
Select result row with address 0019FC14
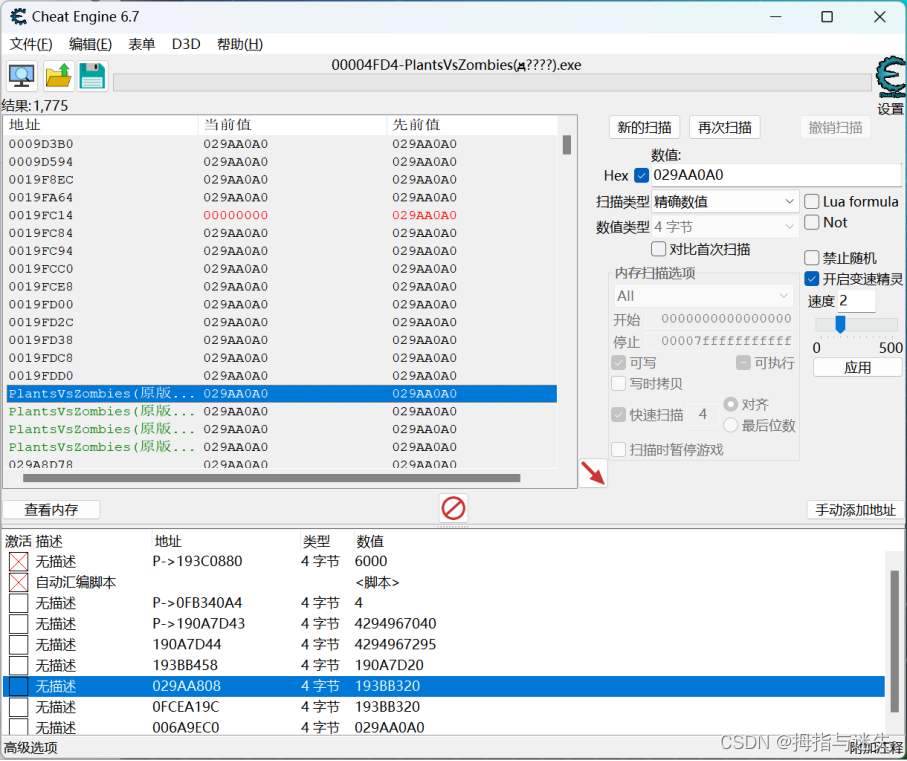pos(282,215)
